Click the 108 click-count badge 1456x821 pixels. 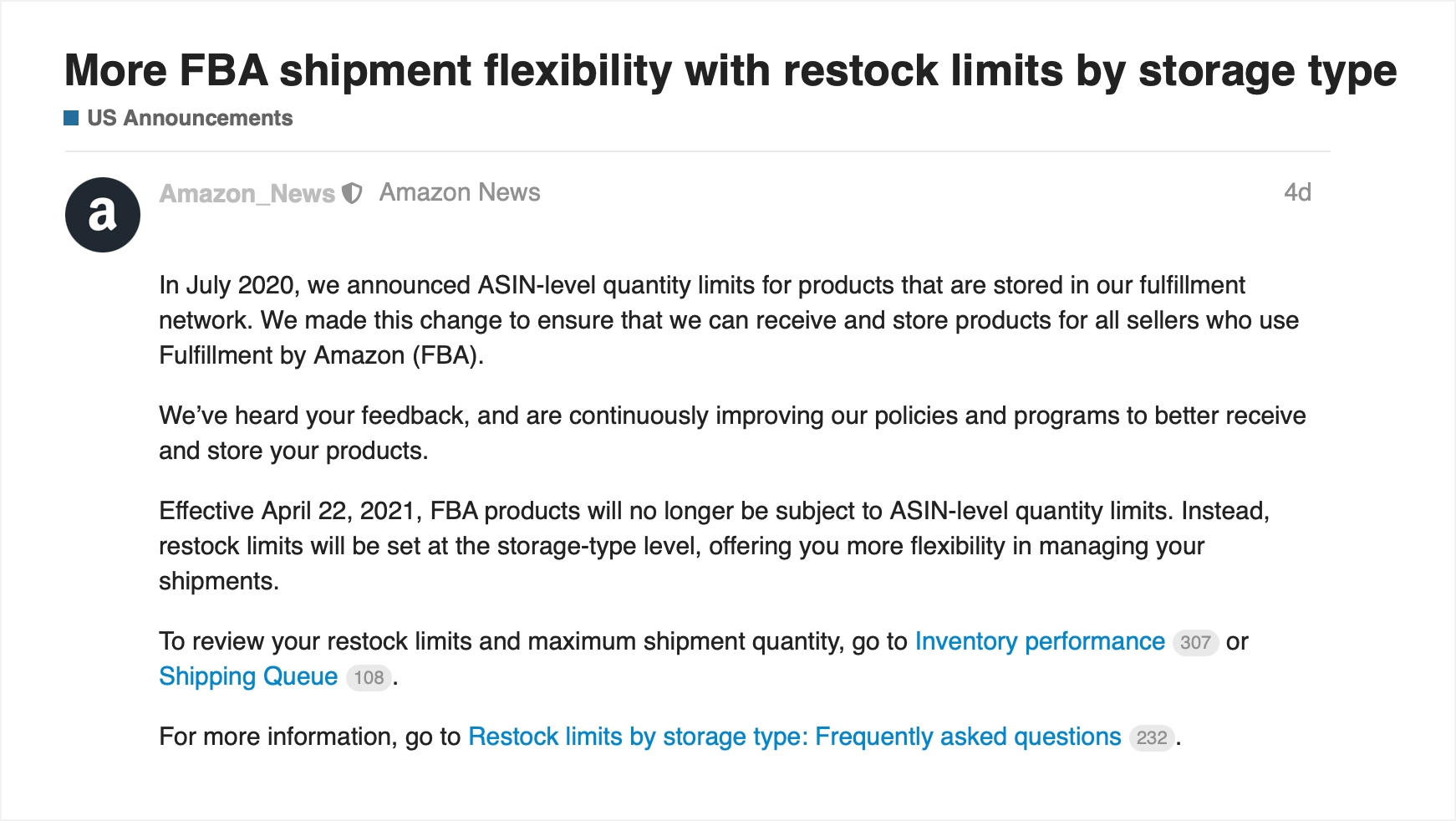pos(369,677)
